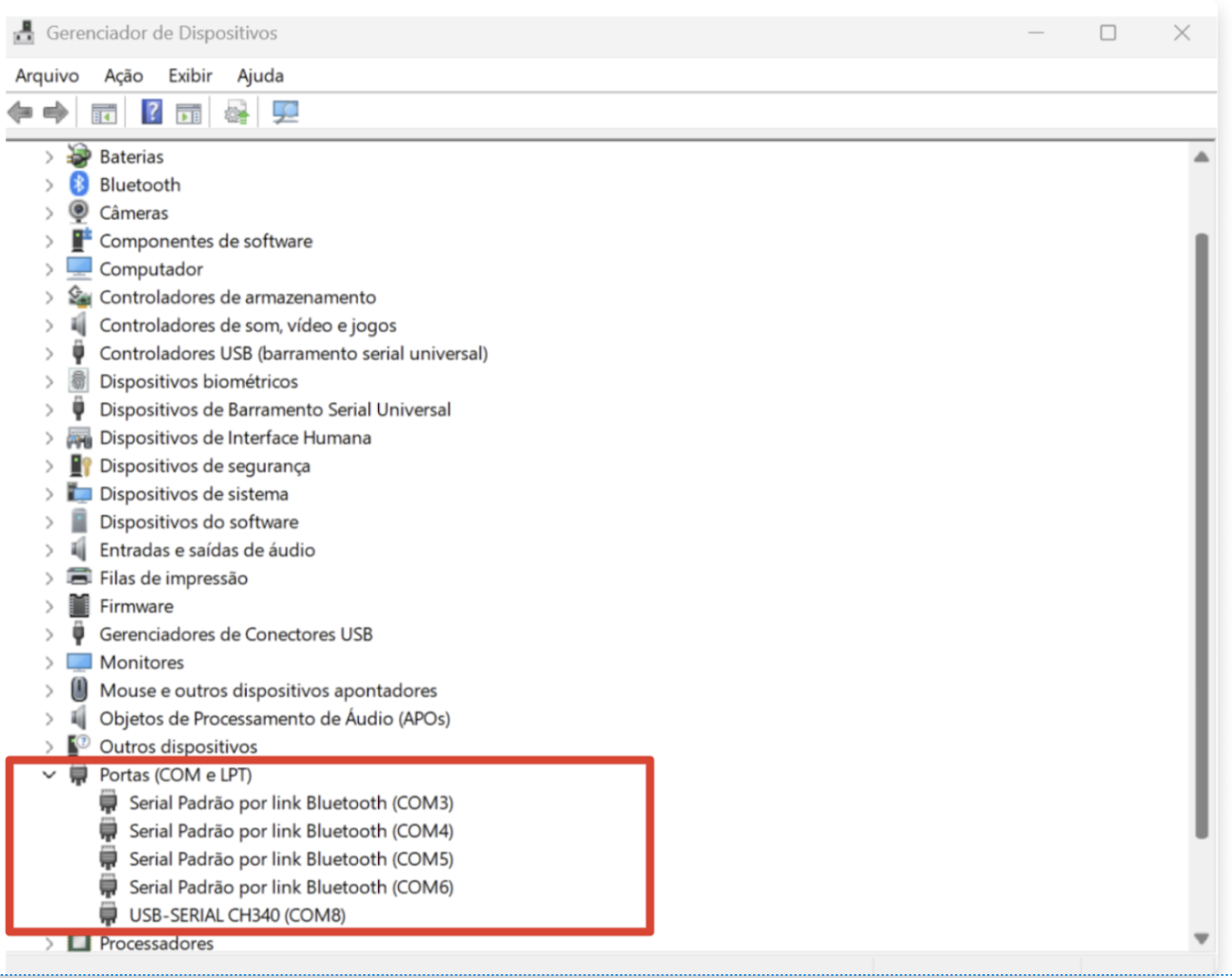Collapse the Portas (COM e LPT) node
Image resolution: width=1232 pixels, height=978 pixels.
pos(49,774)
